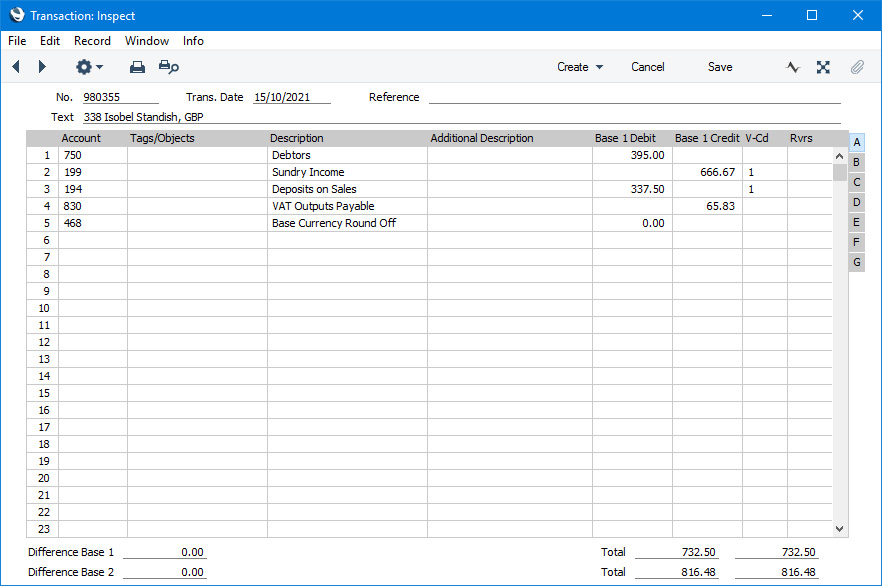Click the No. field 980355

point(120,97)
